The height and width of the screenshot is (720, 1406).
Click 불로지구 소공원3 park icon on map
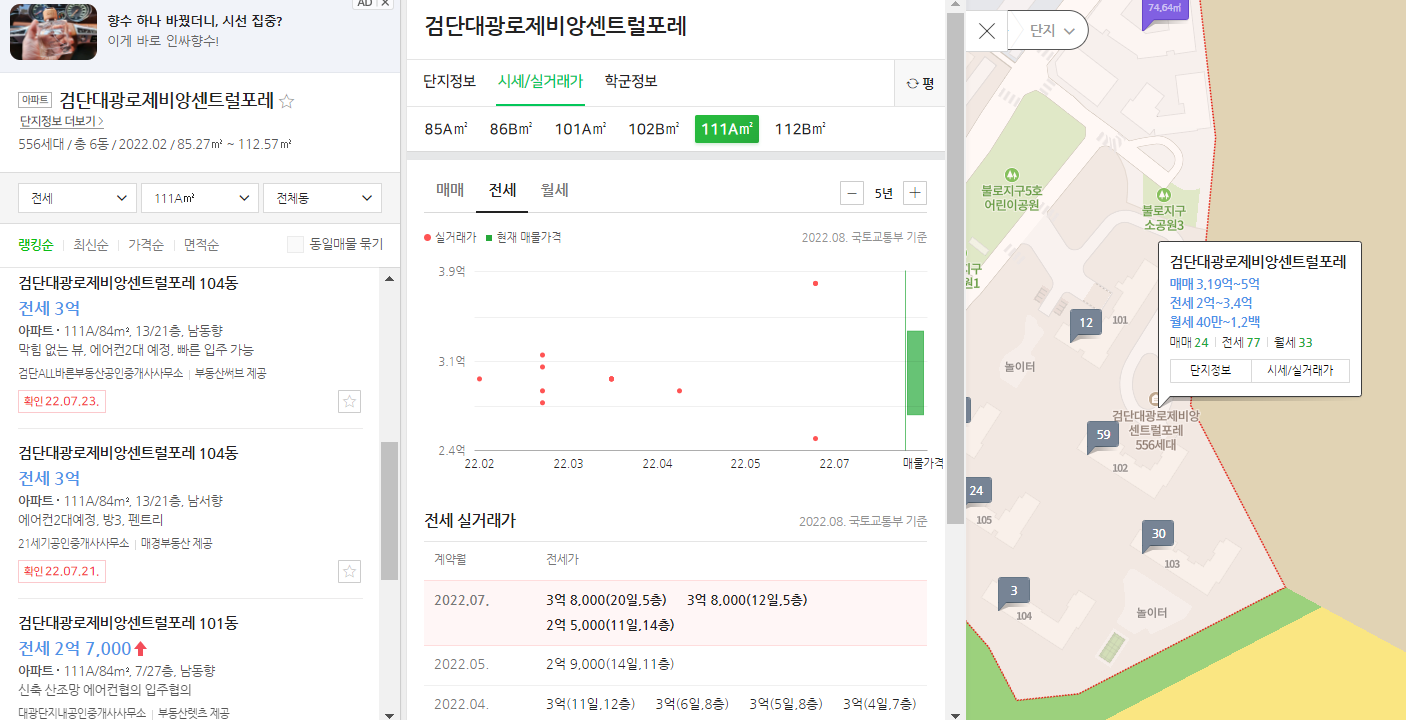(1163, 194)
